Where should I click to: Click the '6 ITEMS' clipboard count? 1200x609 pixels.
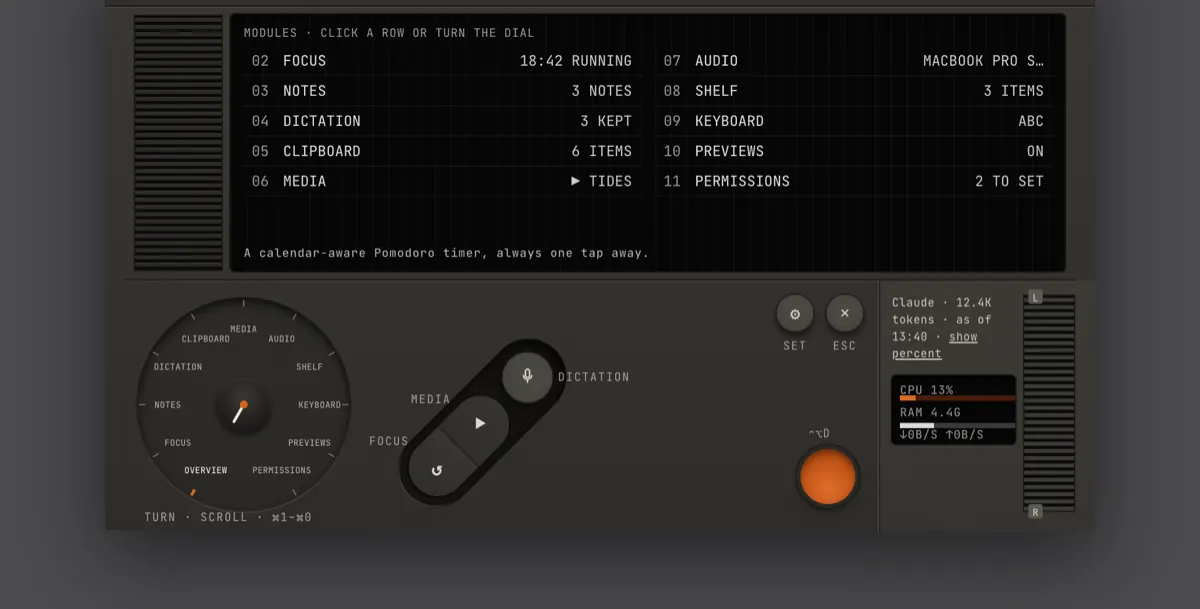[x=602, y=151]
